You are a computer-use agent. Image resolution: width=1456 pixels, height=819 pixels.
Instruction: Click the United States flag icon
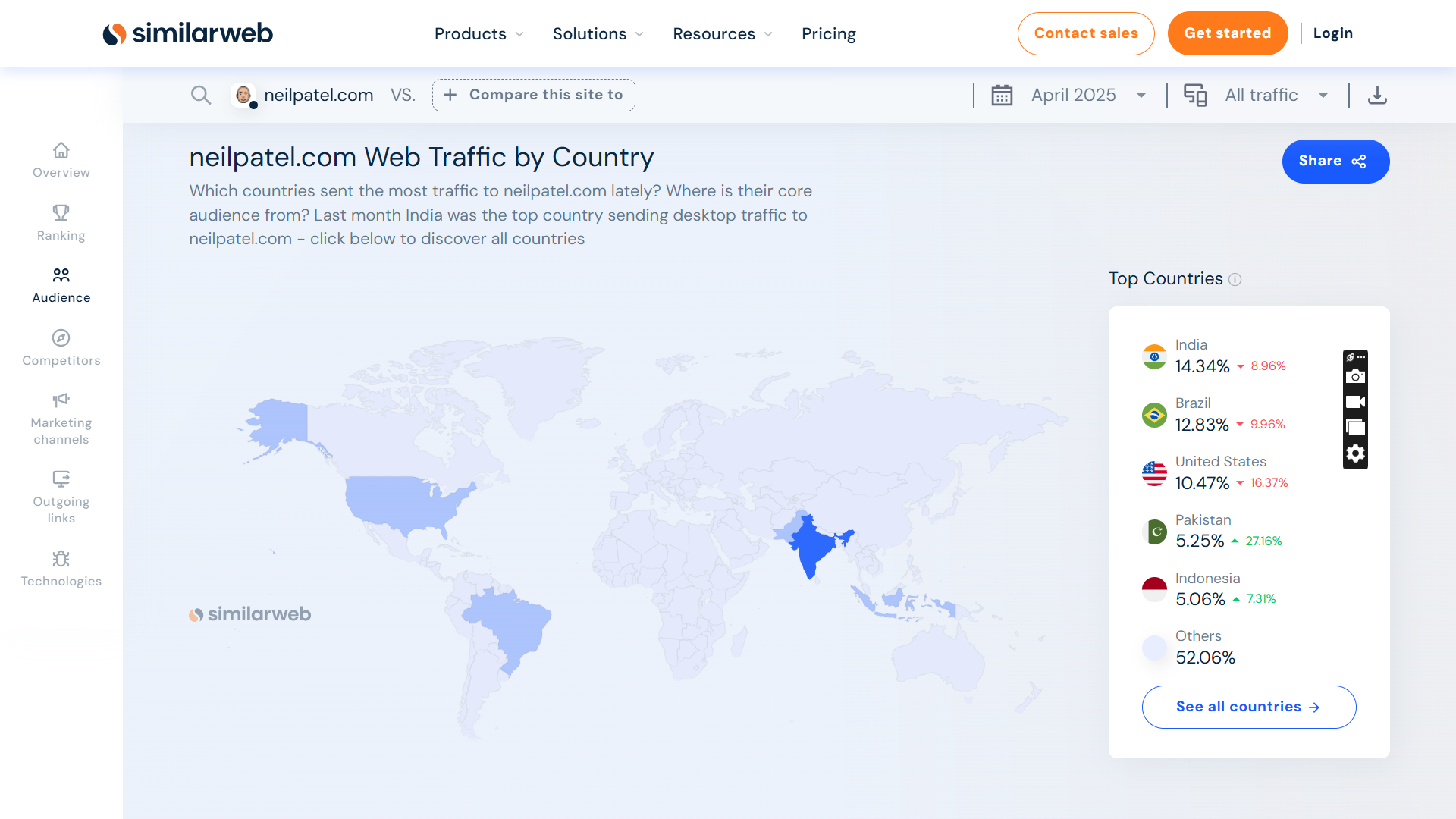(1154, 473)
